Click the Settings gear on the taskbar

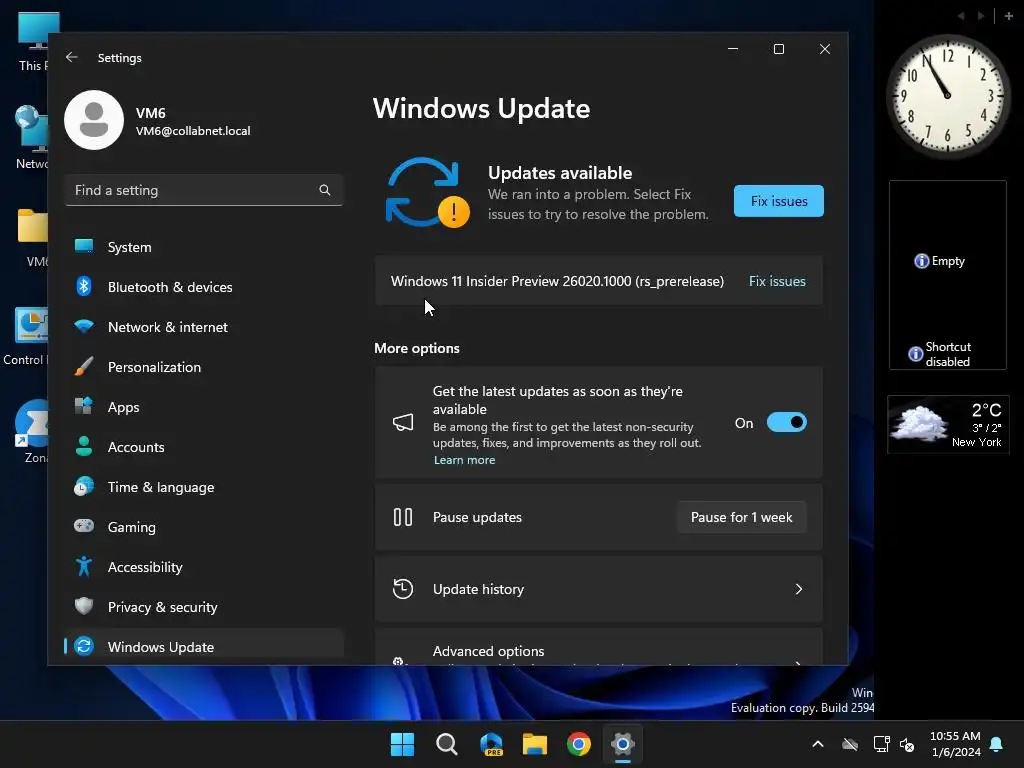coord(623,744)
